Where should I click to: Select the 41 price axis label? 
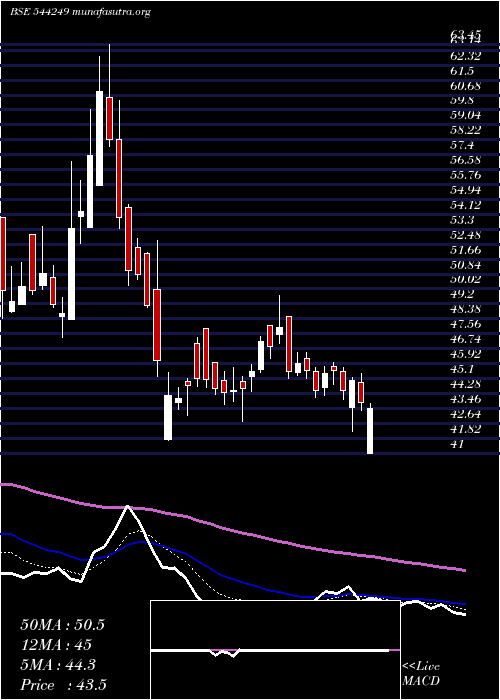coord(458,444)
